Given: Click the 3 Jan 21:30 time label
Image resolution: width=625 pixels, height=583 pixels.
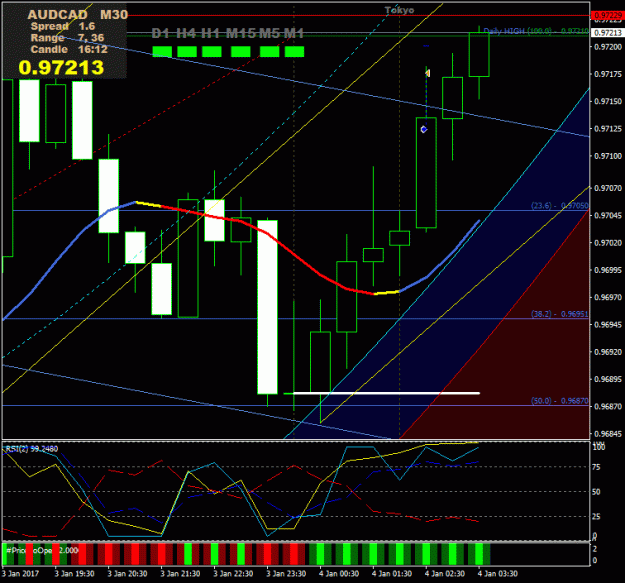Looking at the screenshot, I should [181, 574].
